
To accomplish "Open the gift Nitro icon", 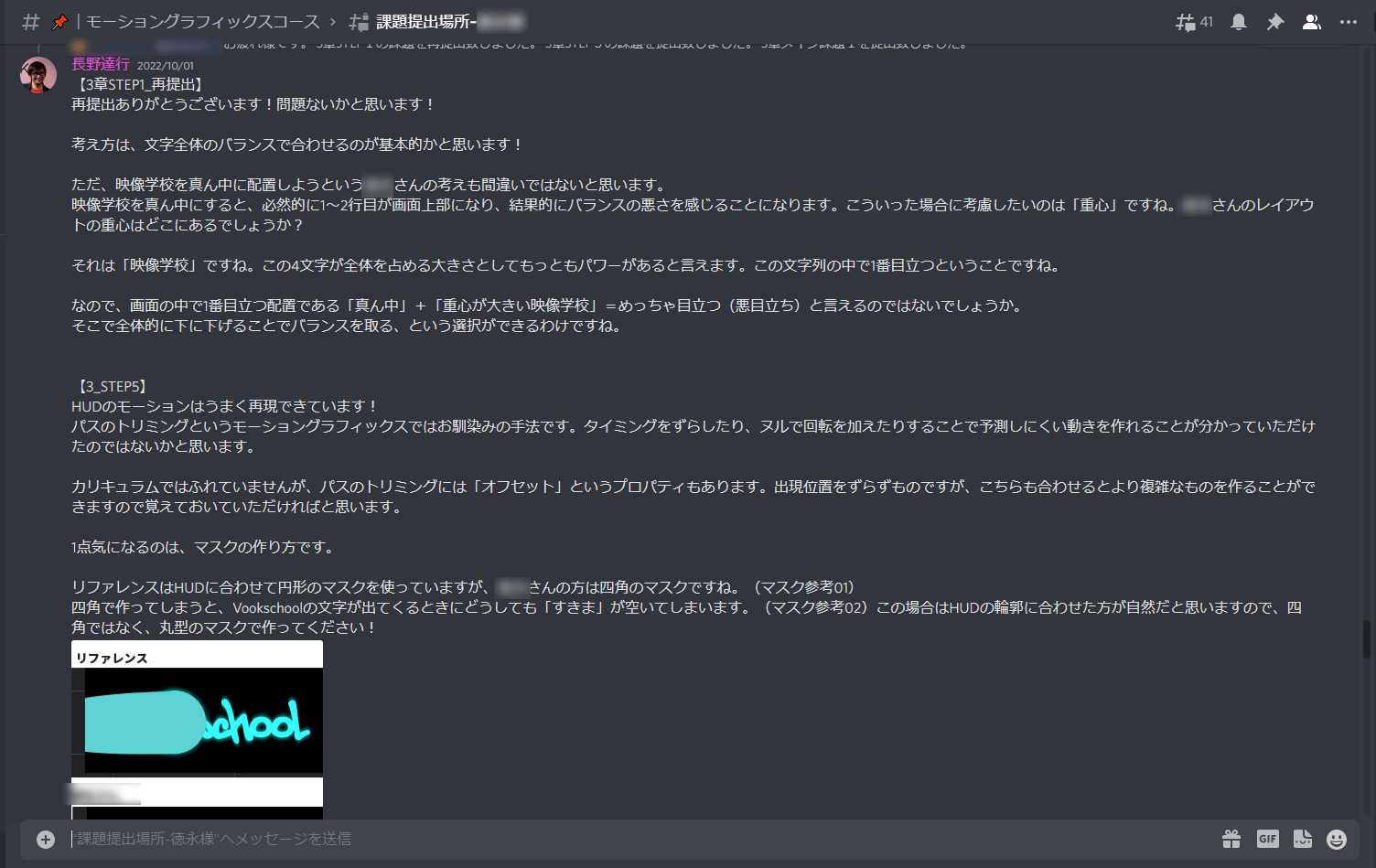I will [x=1231, y=839].
